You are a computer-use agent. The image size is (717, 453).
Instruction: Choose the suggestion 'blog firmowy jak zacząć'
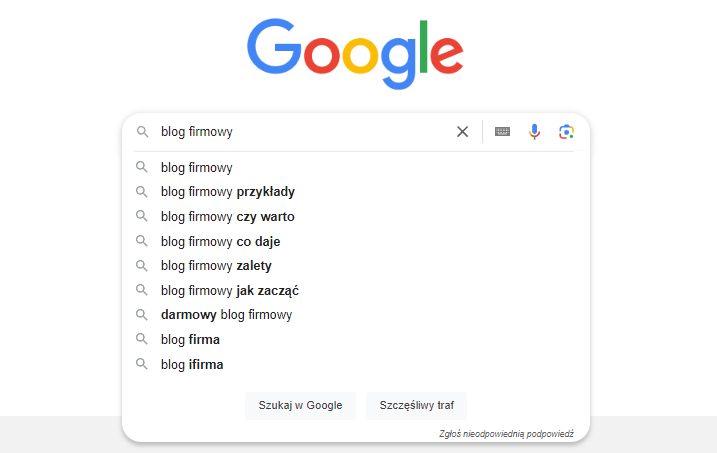pyautogui.click(x=230, y=291)
